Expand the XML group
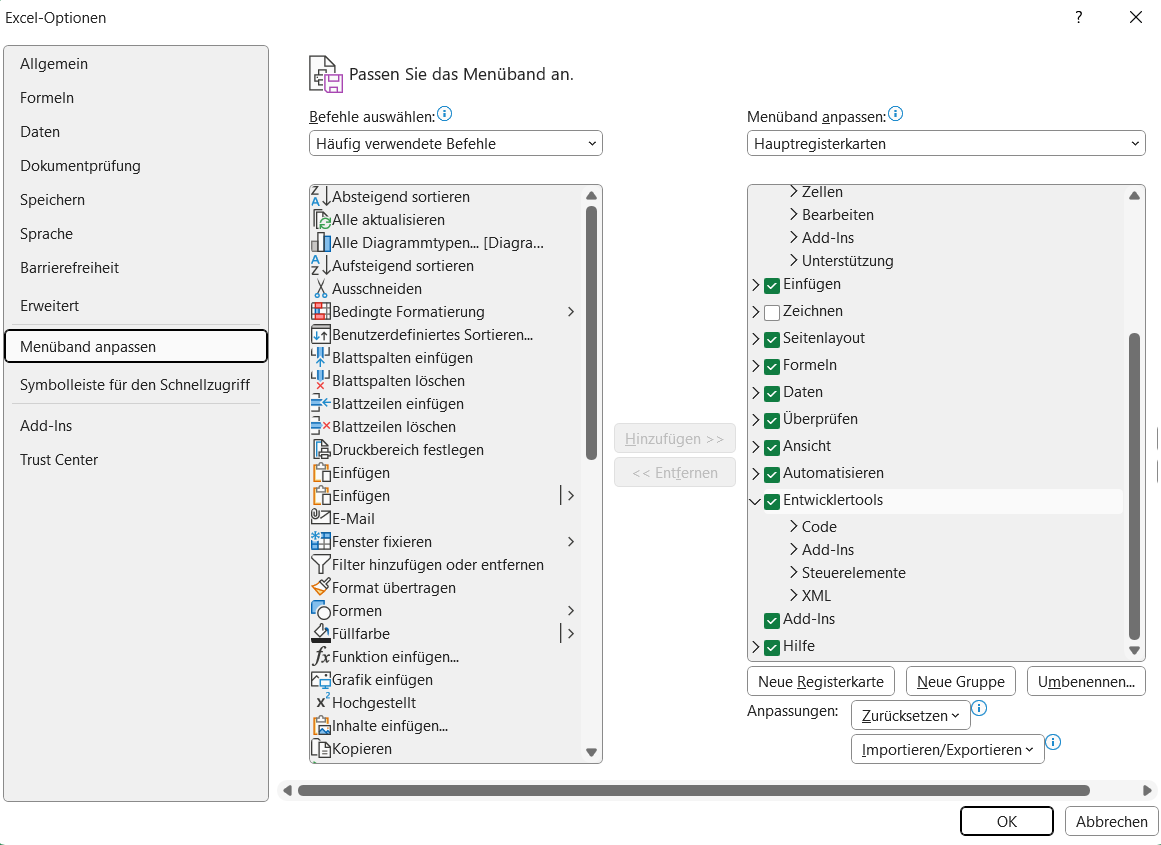The height and width of the screenshot is (845, 1161). [794, 595]
